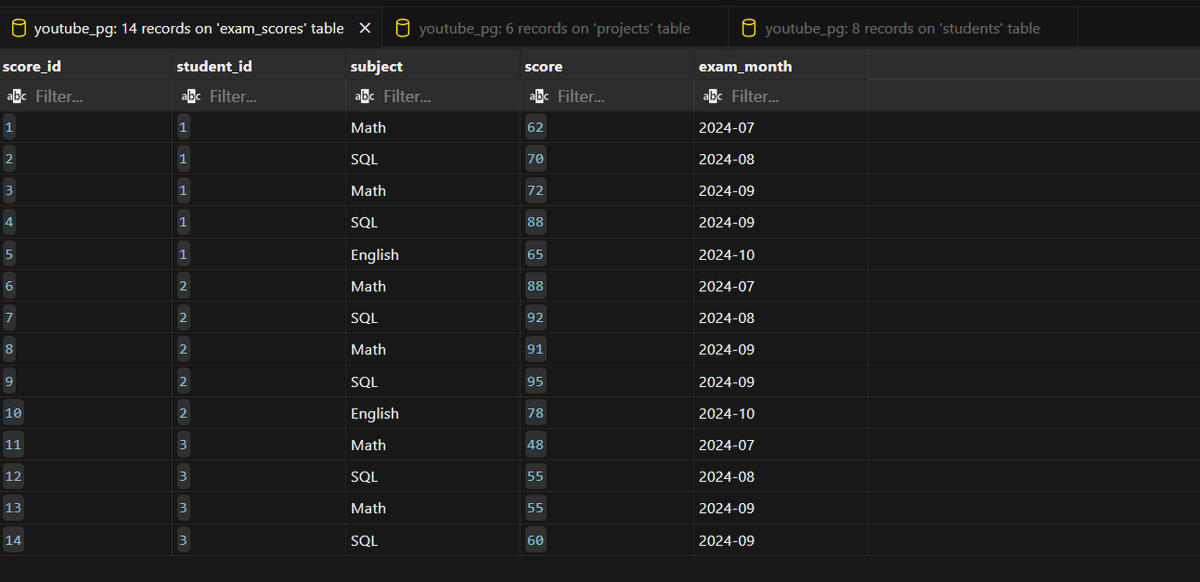1200x582 pixels.
Task: Click score cell showing 48
Action: 607,445
